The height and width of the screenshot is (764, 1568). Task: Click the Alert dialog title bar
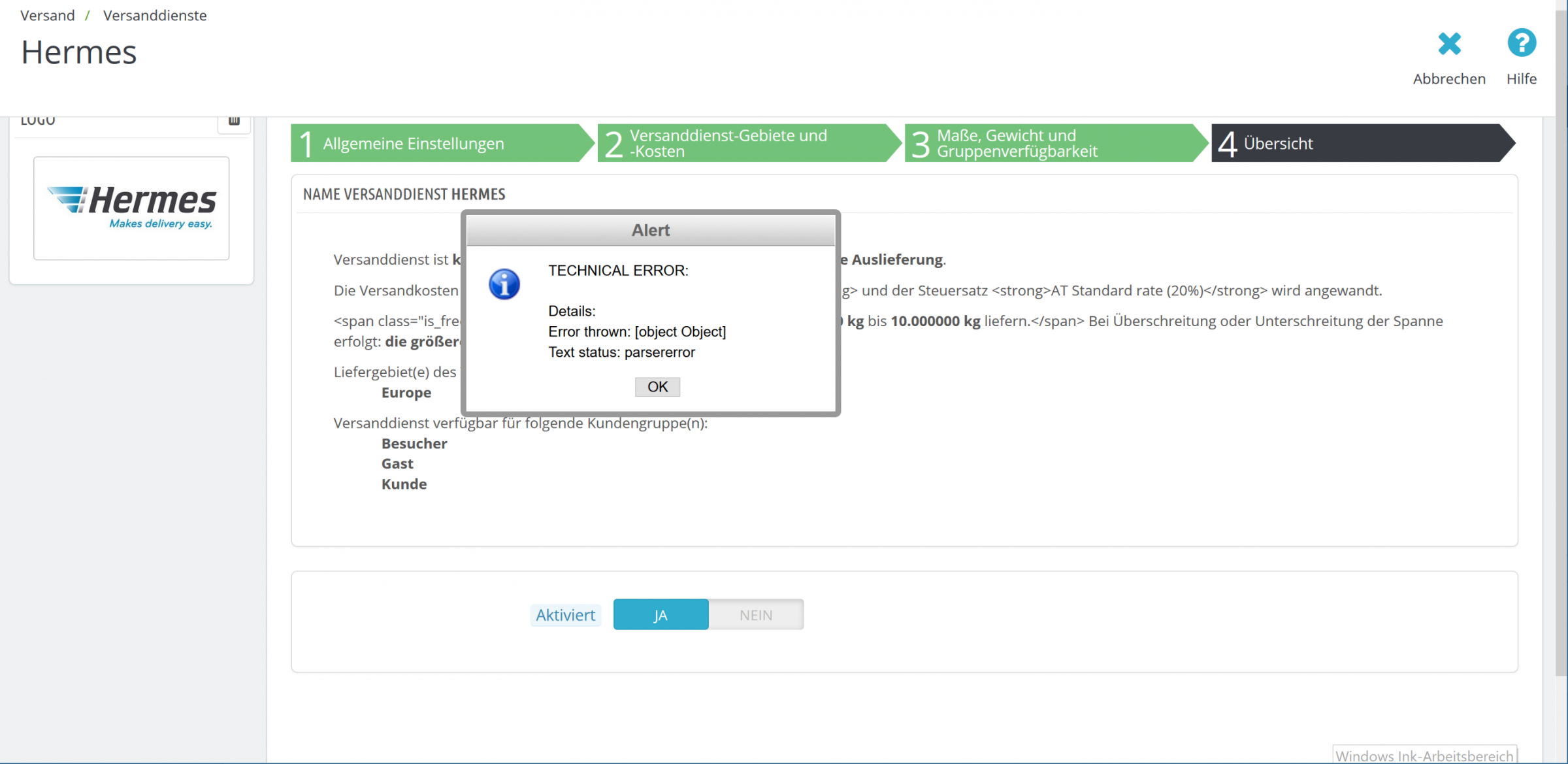click(650, 230)
